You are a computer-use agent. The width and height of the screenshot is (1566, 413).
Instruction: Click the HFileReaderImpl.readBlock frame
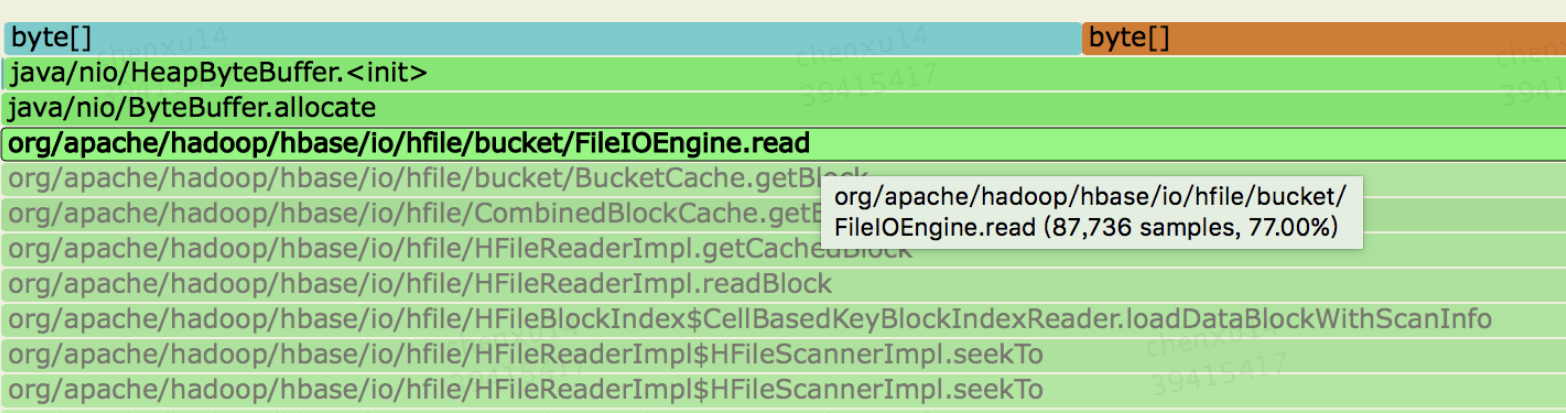[x=784, y=284]
